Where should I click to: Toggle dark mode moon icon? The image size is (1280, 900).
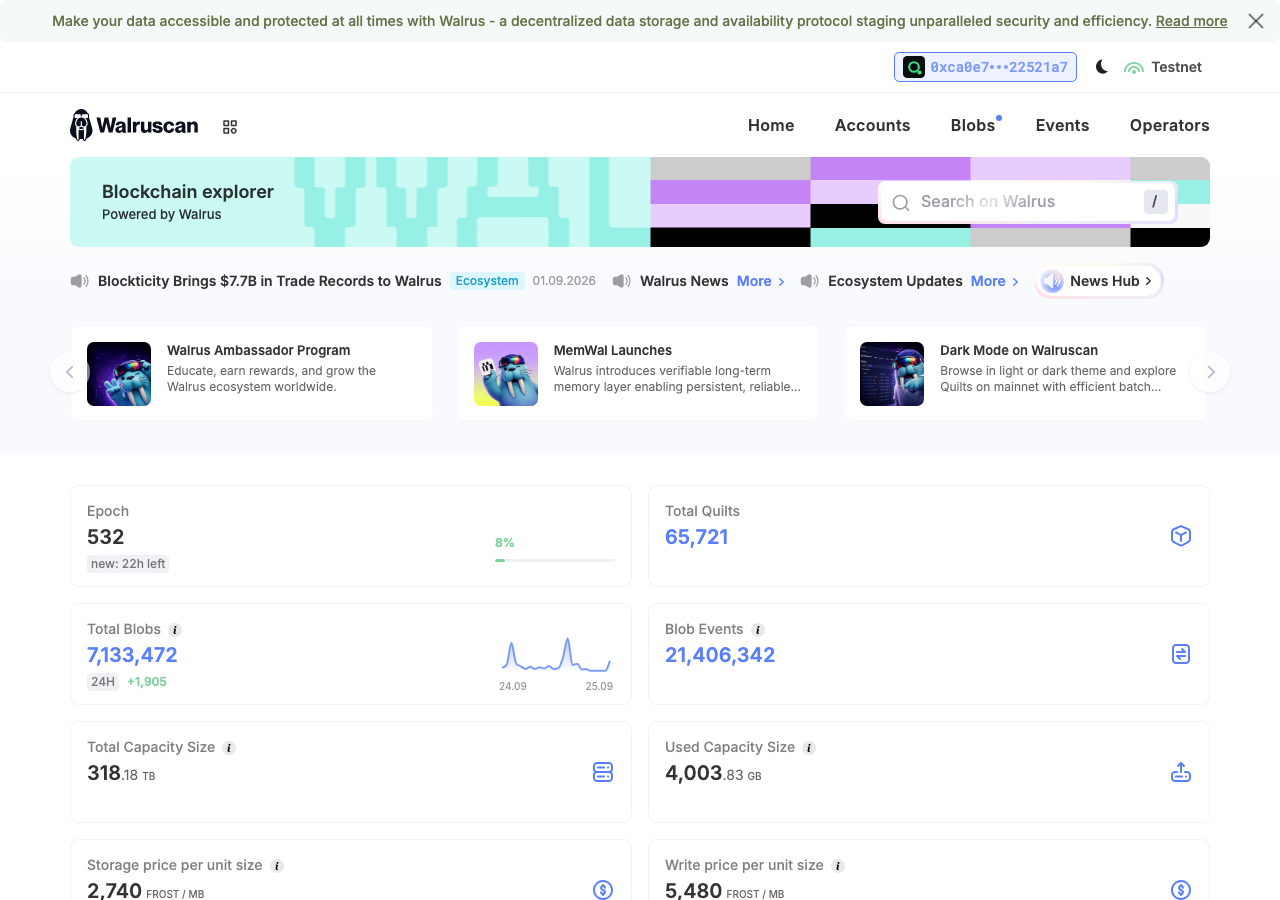(1101, 67)
